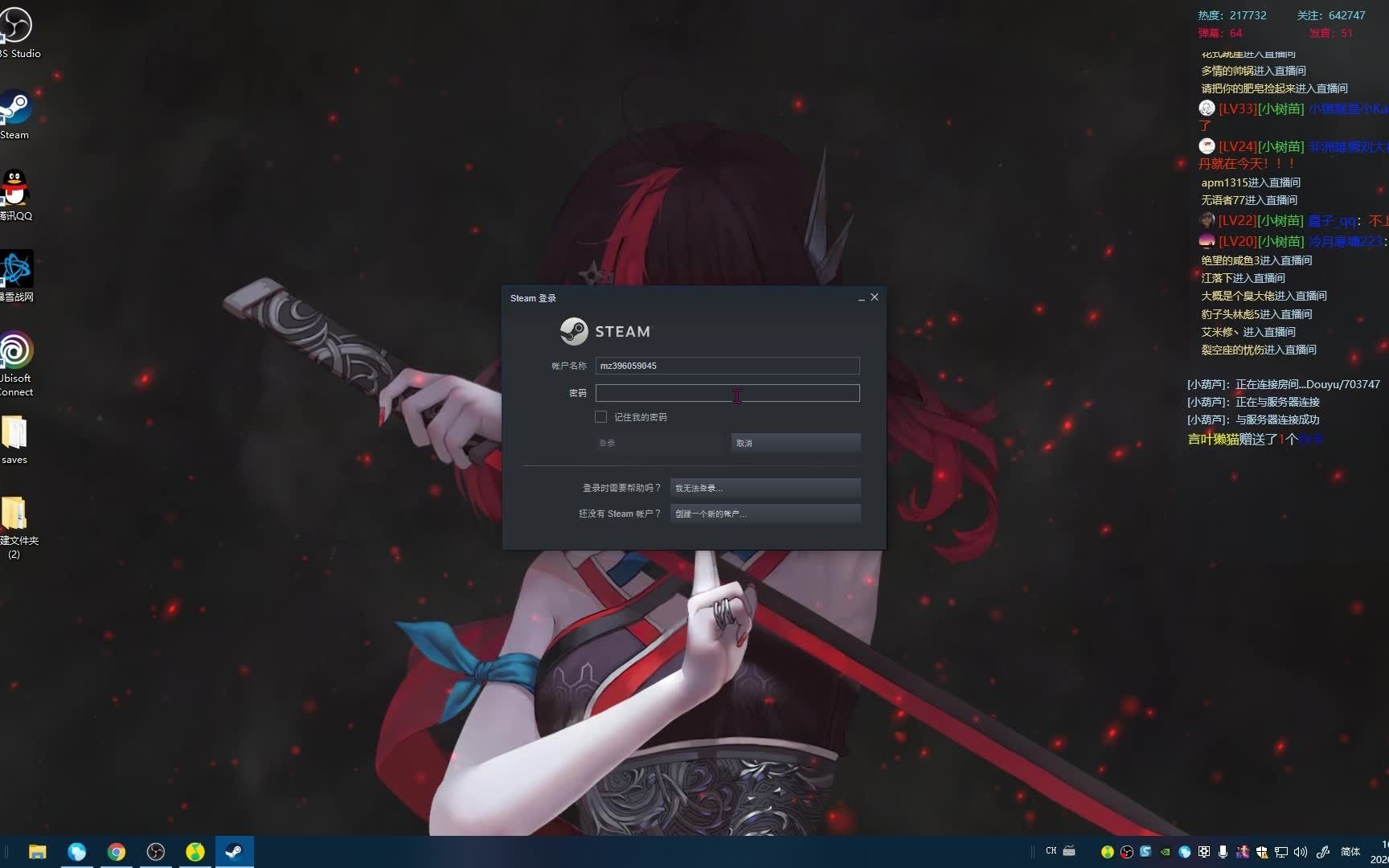Click the 还没有 Steam 帐户？ label
Screen dimensions: 1389x868
tap(621, 514)
